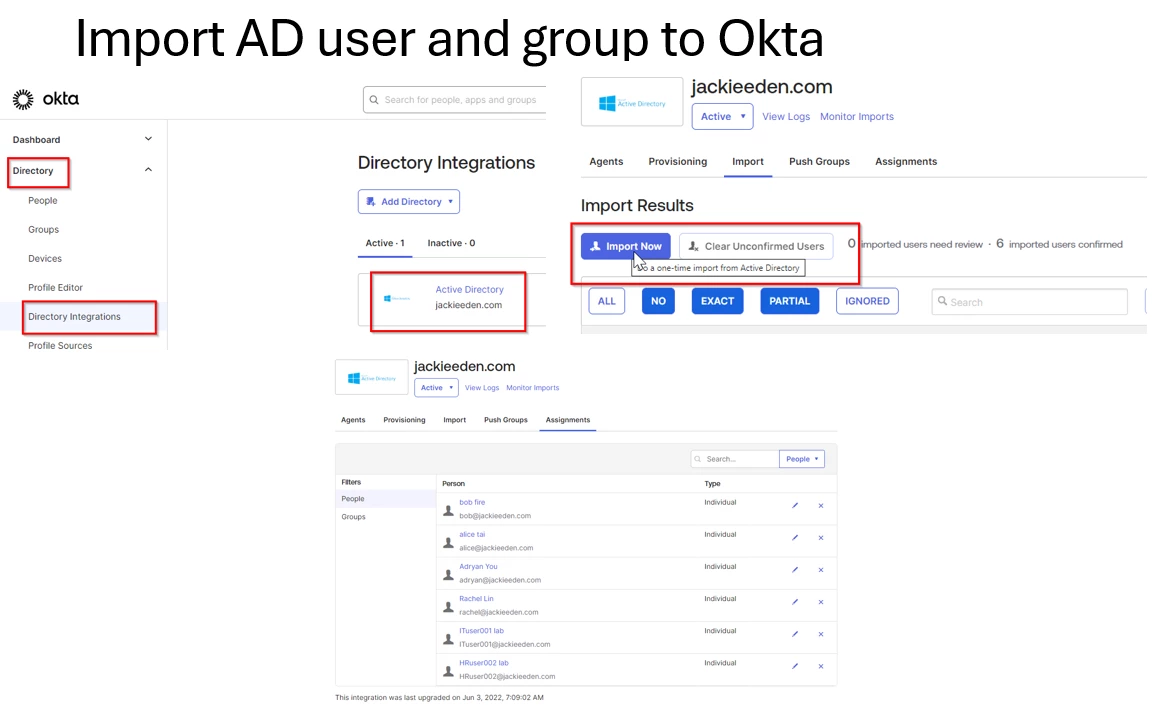Edit assignment for Adryan You

pos(795,569)
